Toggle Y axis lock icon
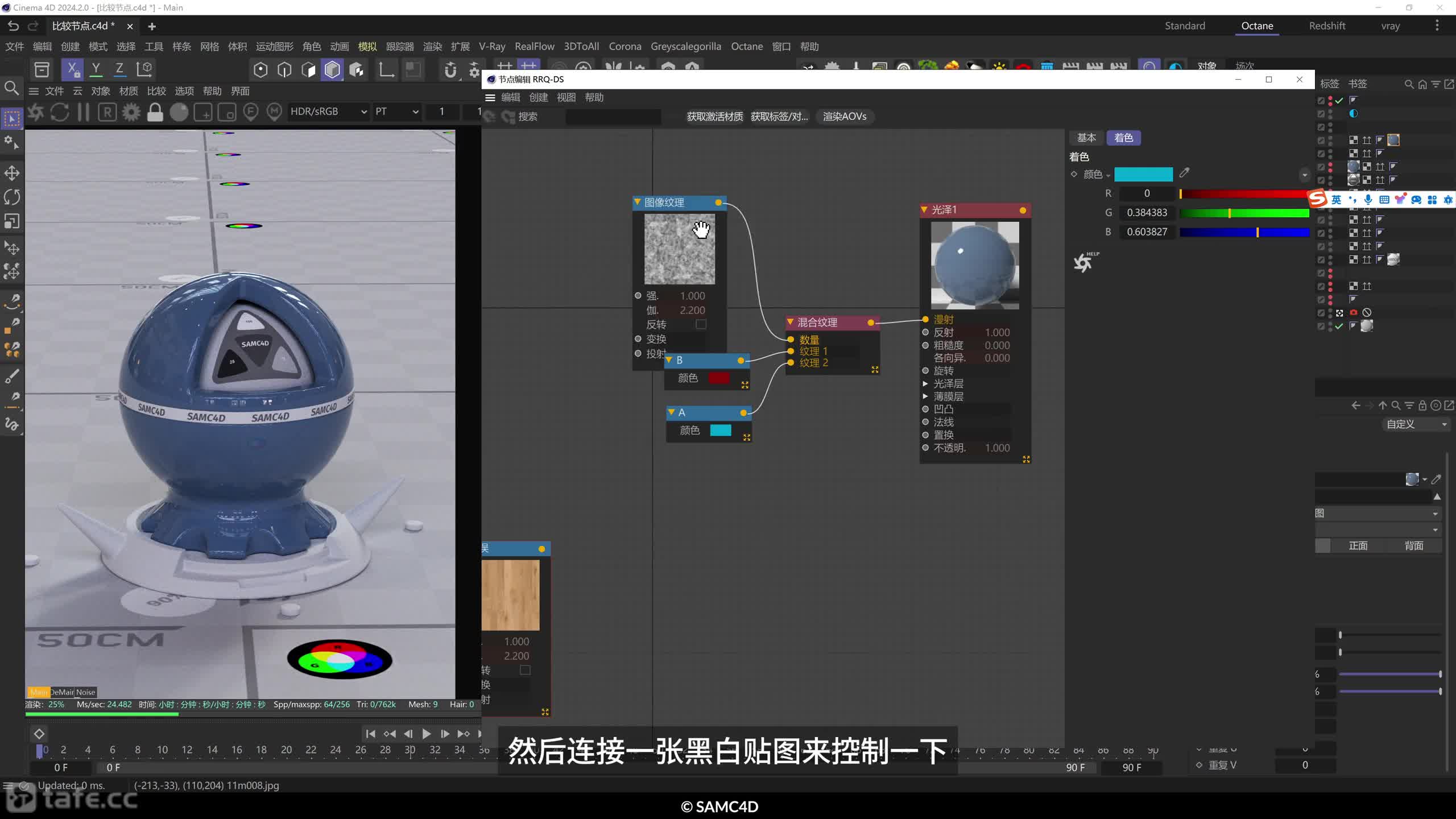This screenshot has height=819, width=1456. [96, 69]
